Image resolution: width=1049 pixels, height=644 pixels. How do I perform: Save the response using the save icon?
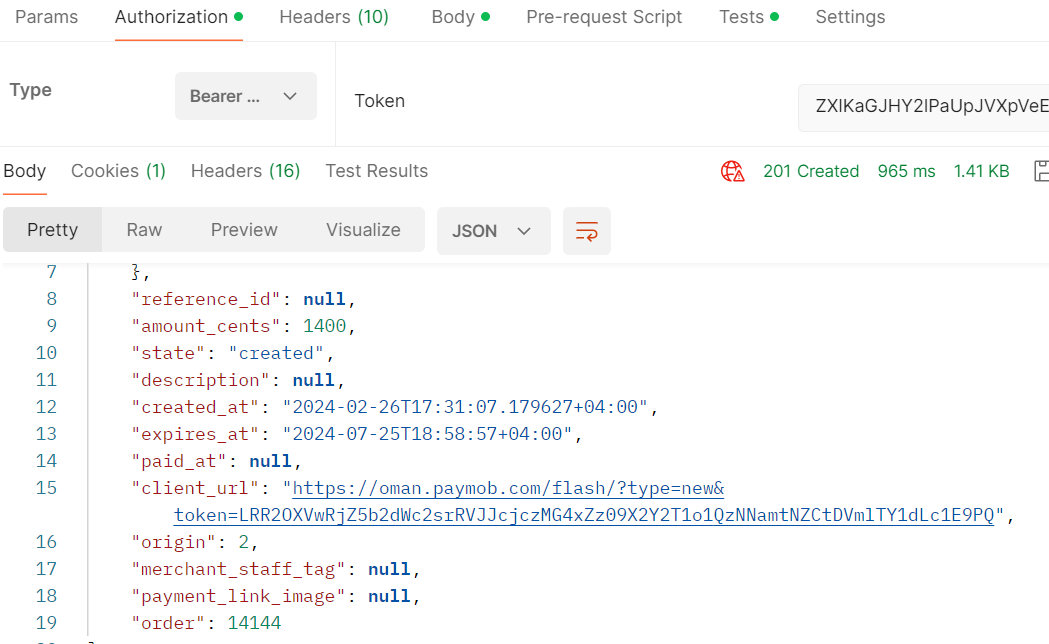click(x=1040, y=171)
